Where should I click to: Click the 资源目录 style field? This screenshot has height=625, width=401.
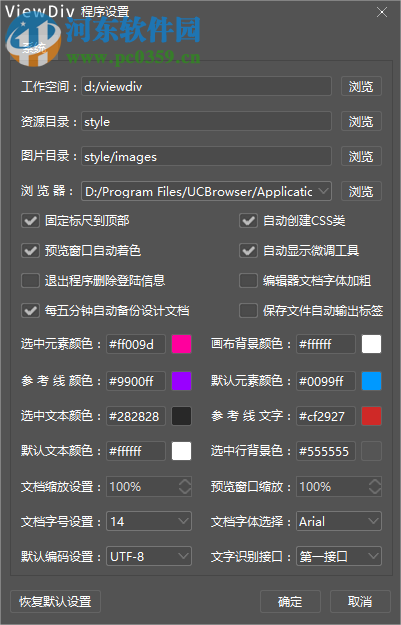pyautogui.click(x=206, y=121)
